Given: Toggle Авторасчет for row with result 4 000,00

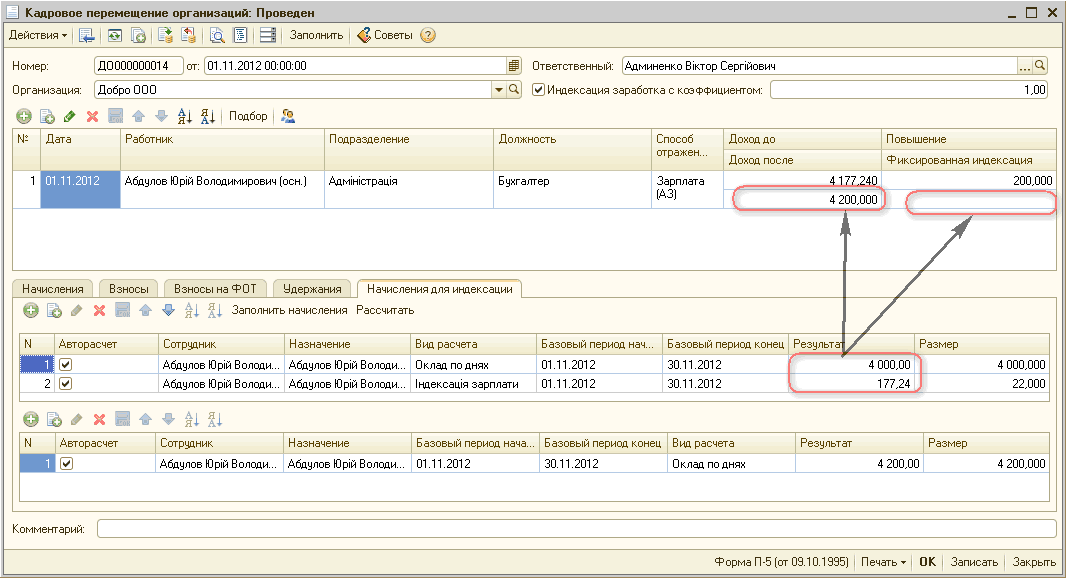Looking at the screenshot, I should pos(65,364).
